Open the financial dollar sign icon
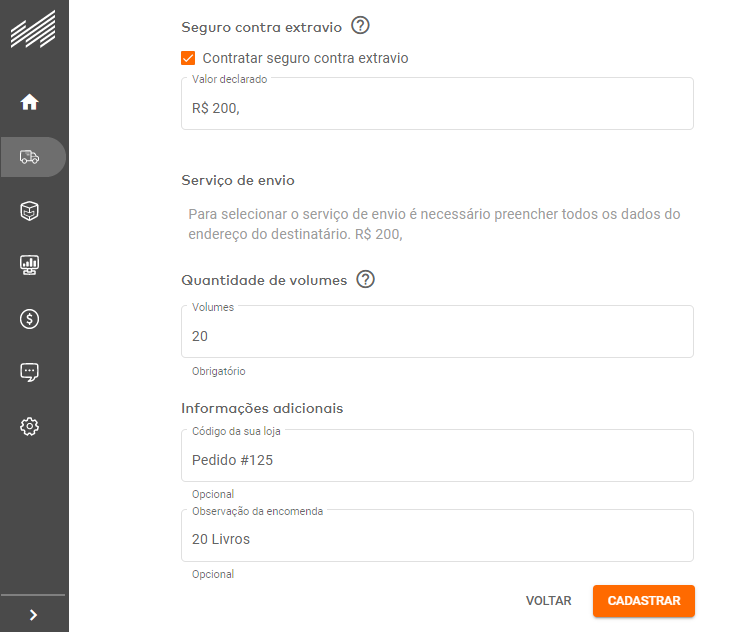This screenshot has height=632, width=730. (x=30, y=319)
